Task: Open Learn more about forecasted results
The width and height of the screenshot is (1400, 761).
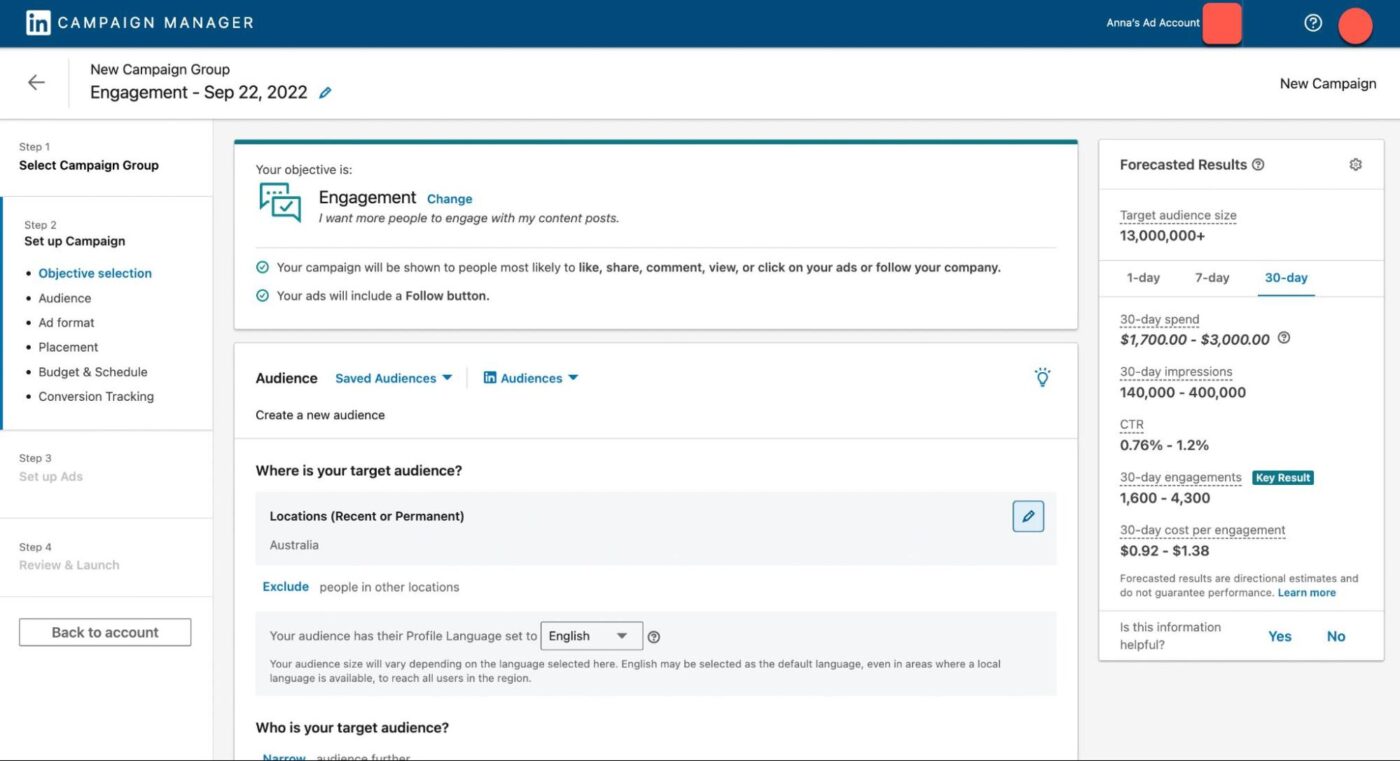Action: click(1306, 592)
